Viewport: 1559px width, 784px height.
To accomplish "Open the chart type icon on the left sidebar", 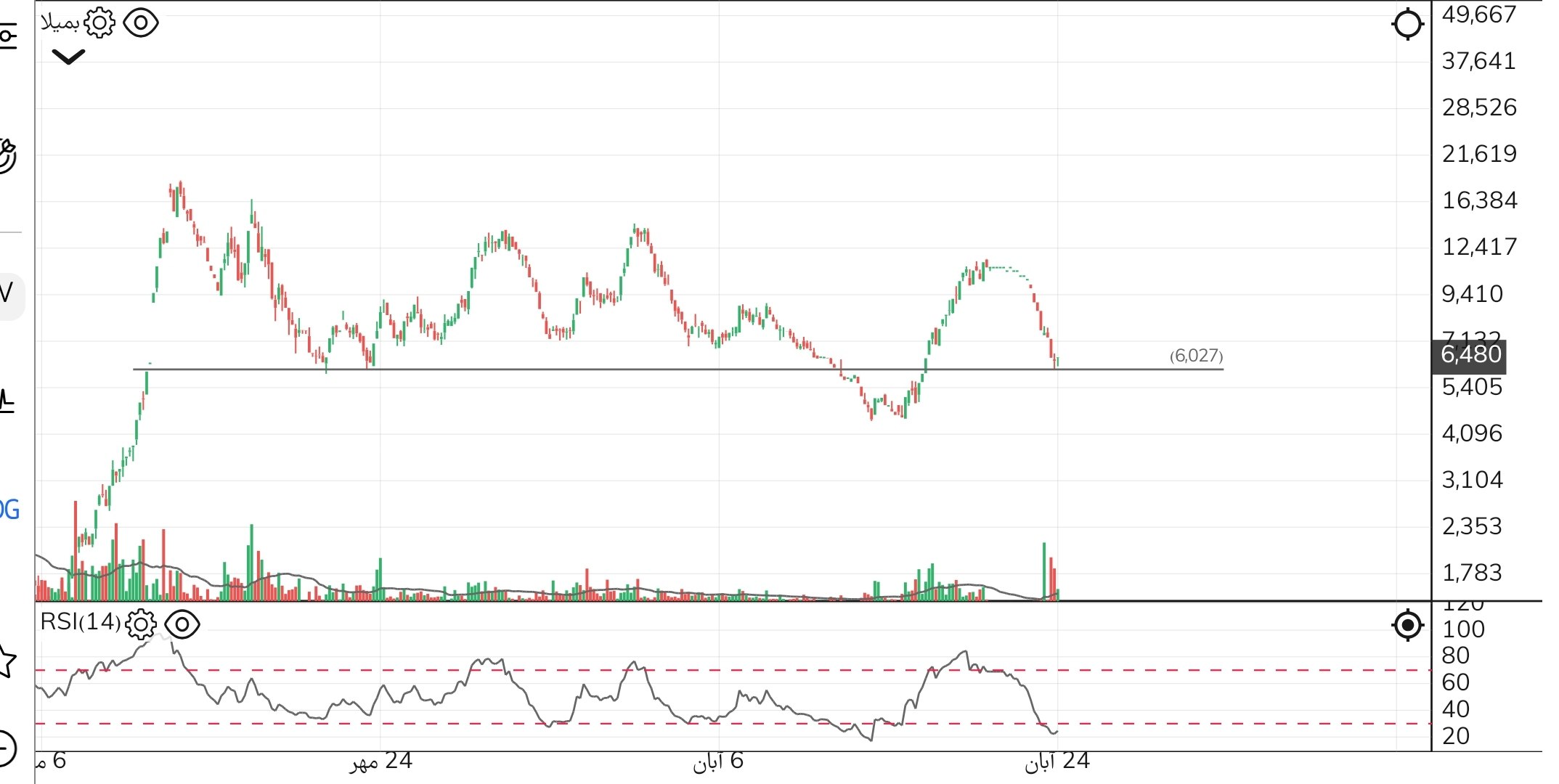I will point(6,401).
